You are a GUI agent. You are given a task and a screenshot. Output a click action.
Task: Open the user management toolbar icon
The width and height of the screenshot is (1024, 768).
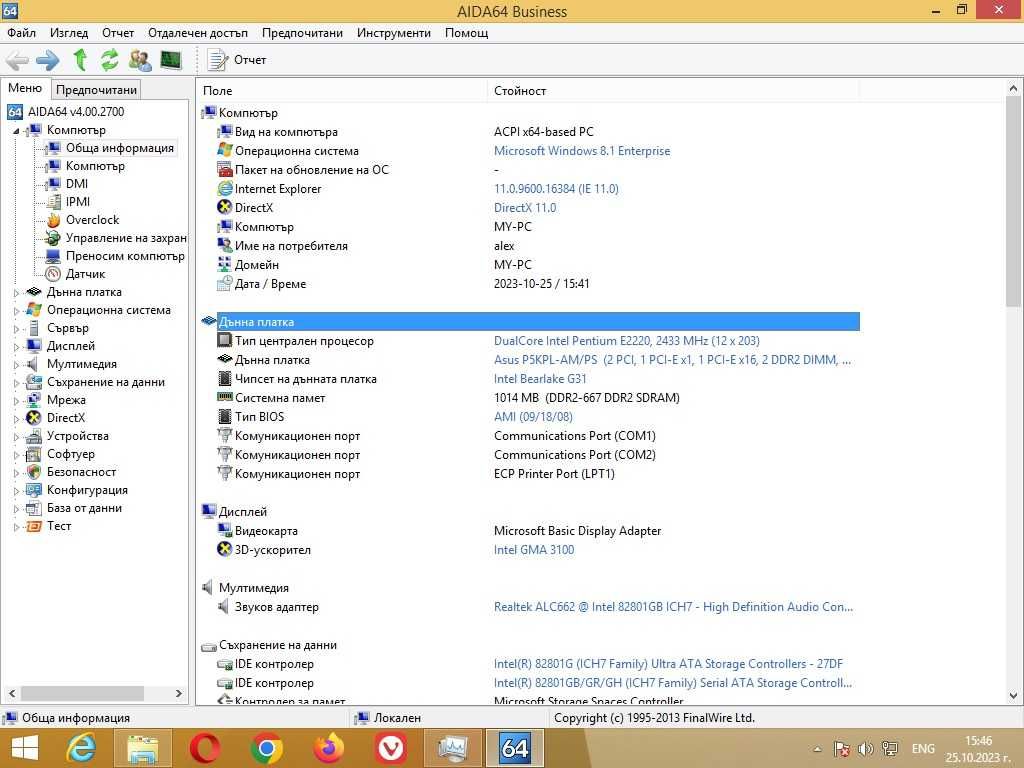click(x=140, y=60)
